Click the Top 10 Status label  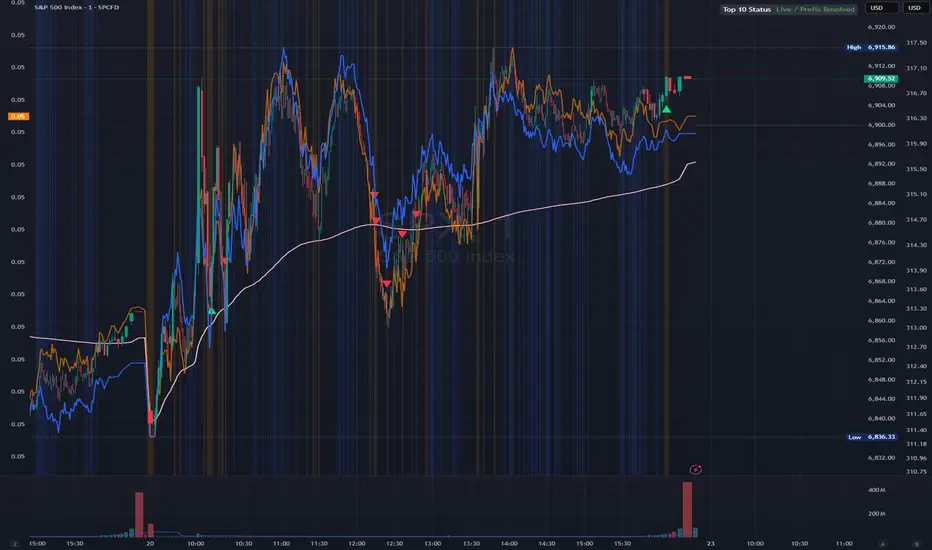(x=747, y=10)
